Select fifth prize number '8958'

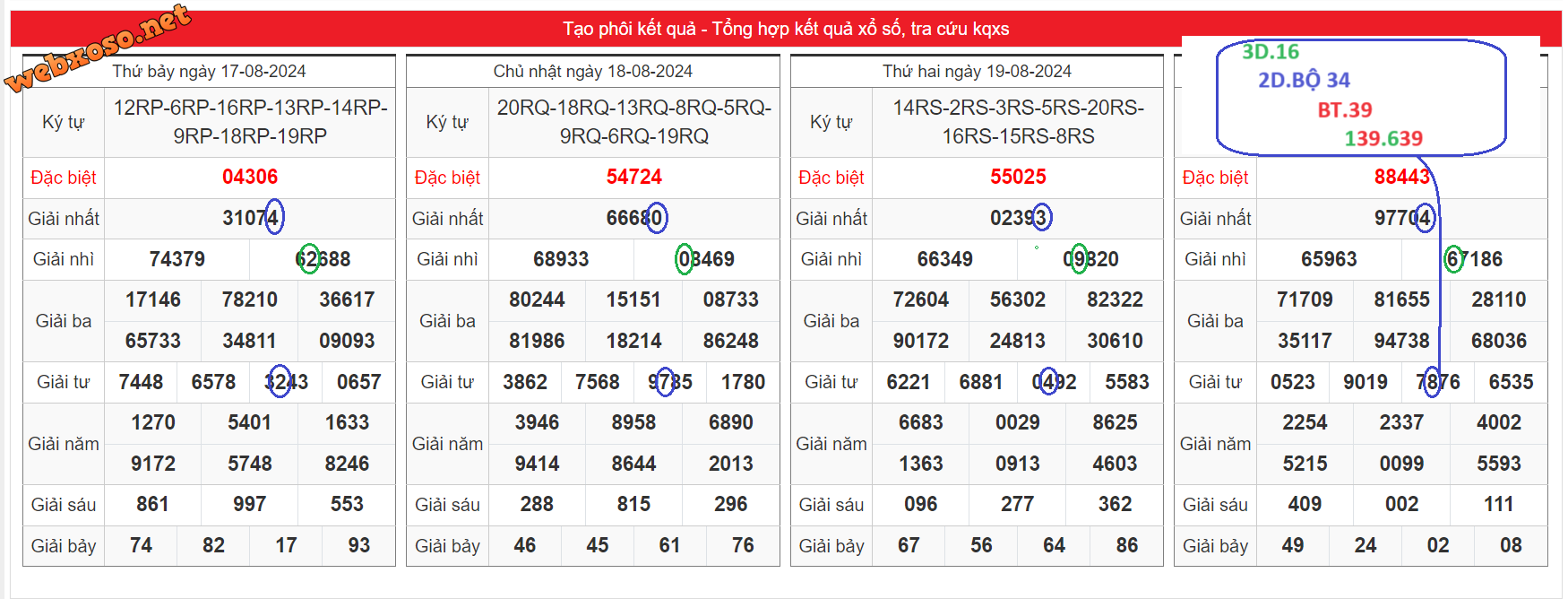[633, 422]
